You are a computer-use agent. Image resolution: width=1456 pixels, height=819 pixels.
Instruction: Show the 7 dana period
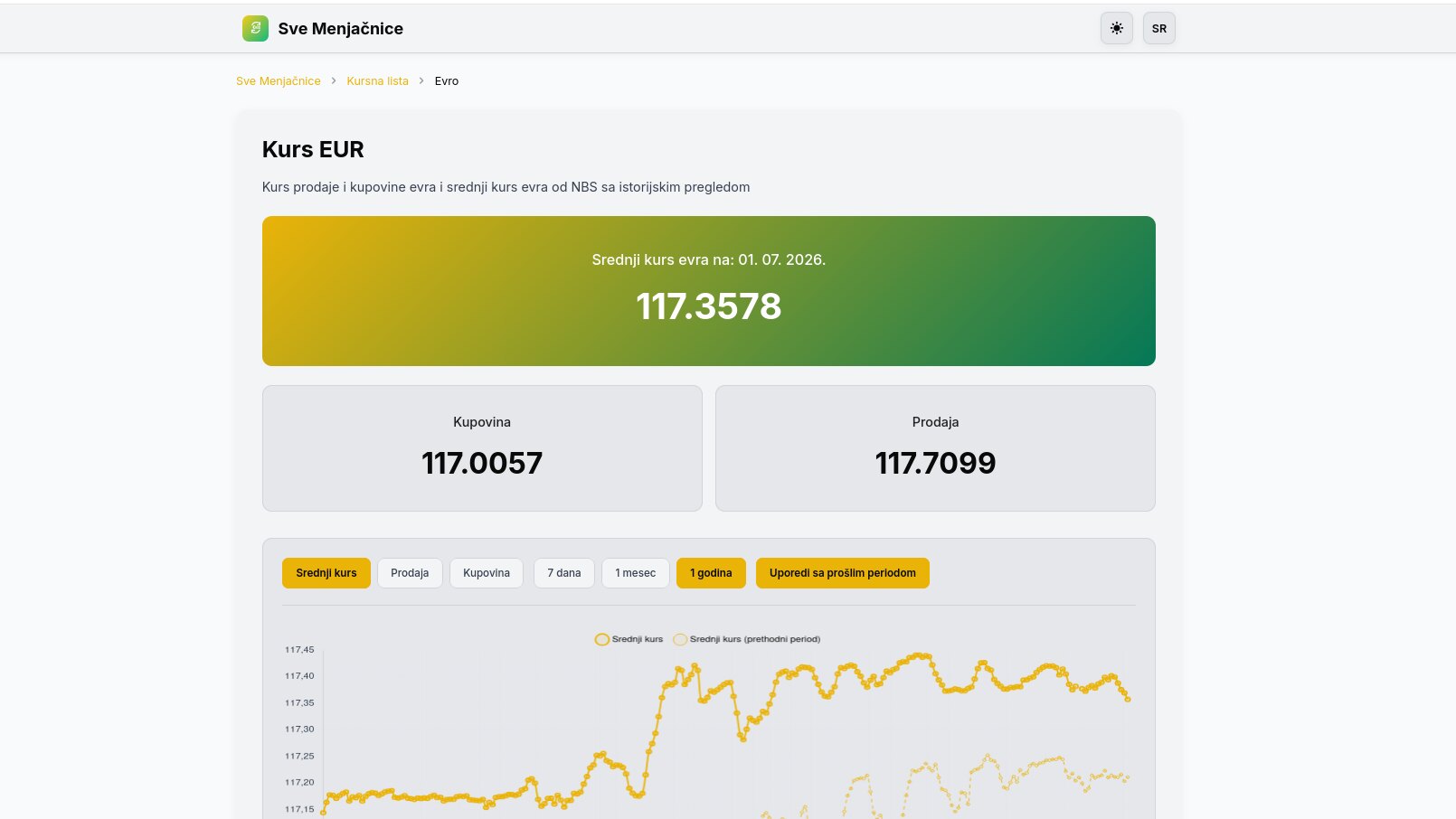pos(564,573)
